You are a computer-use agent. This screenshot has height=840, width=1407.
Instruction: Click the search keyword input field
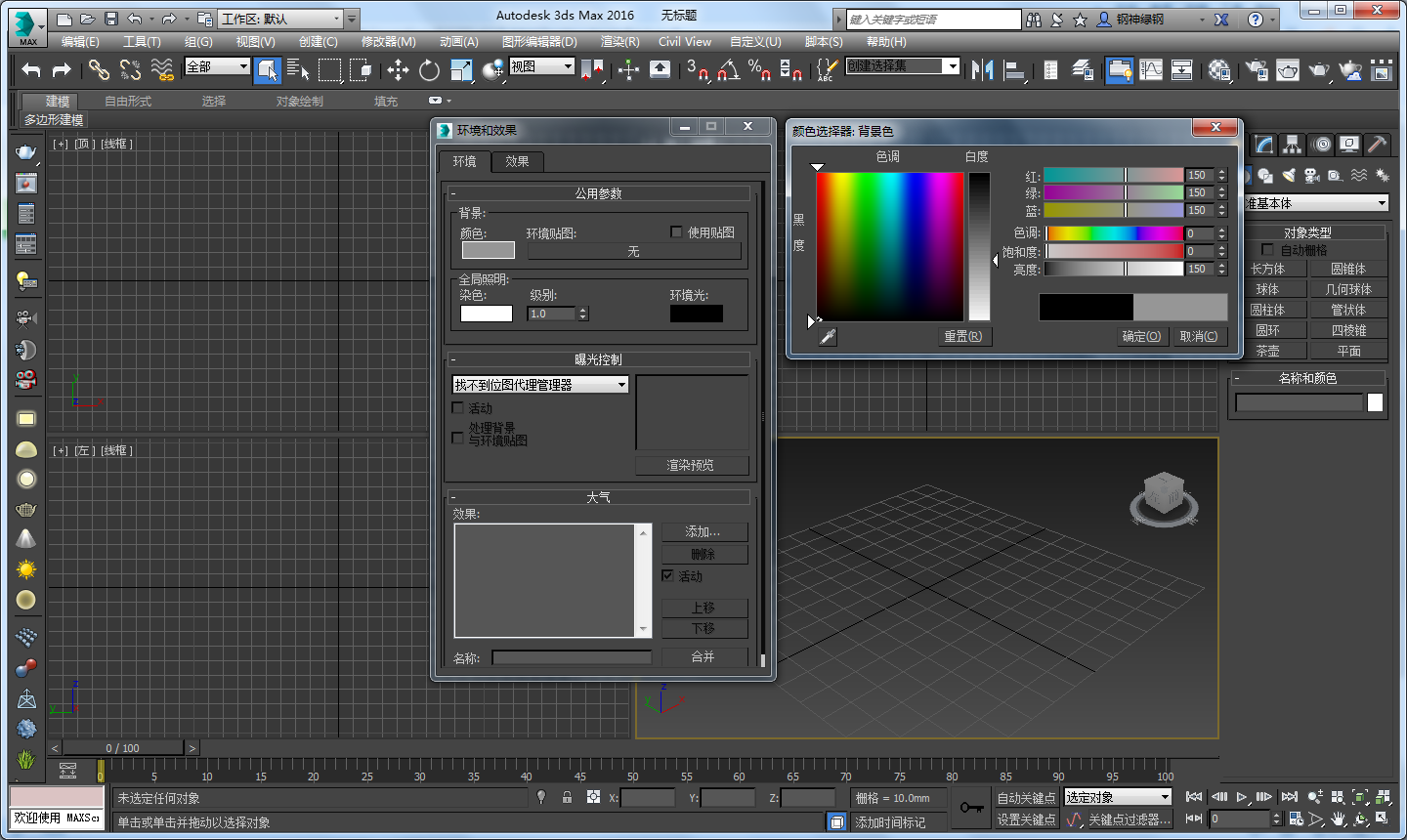(933, 20)
